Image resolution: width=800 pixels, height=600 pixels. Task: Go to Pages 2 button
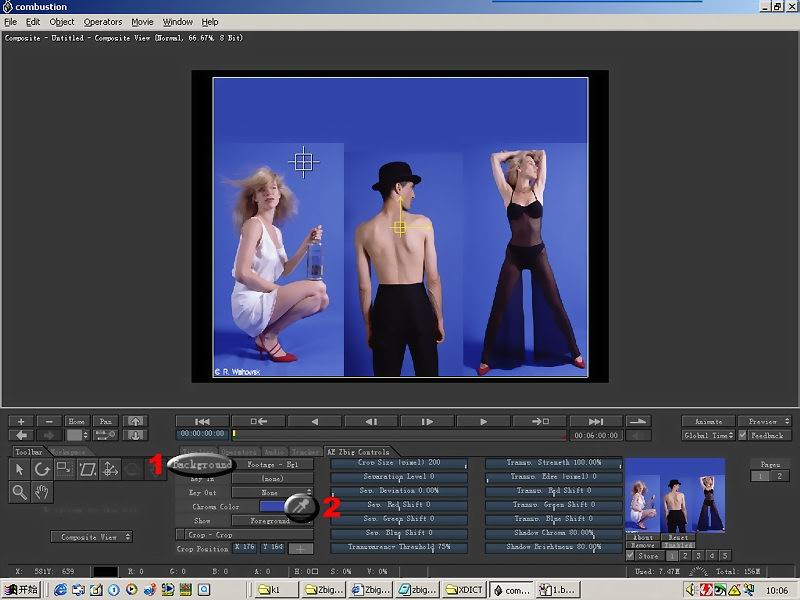(780, 476)
